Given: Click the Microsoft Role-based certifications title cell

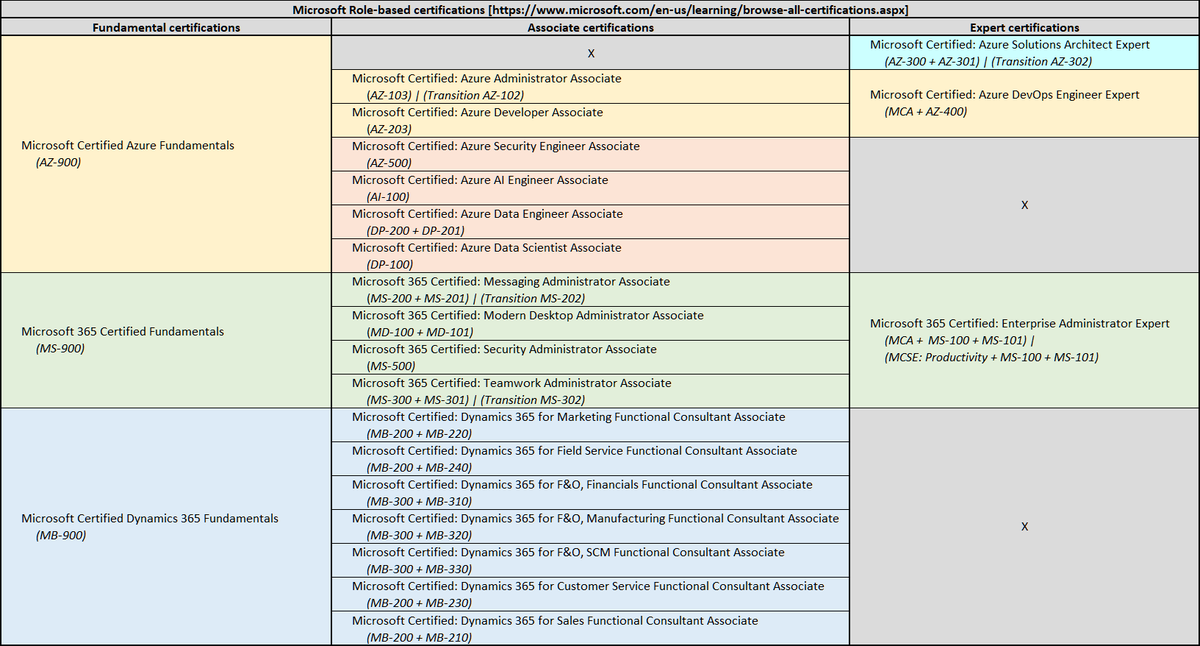Looking at the screenshot, I should 600,10.
